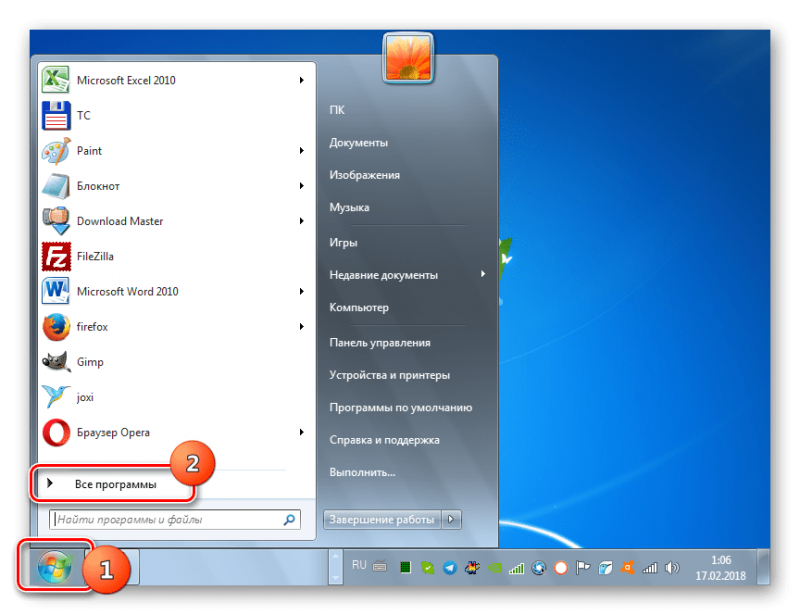Image resolution: width=800 pixels, height=615 pixels.
Task: Click the colorful M tray icon
Action: click(x=472, y=568)
